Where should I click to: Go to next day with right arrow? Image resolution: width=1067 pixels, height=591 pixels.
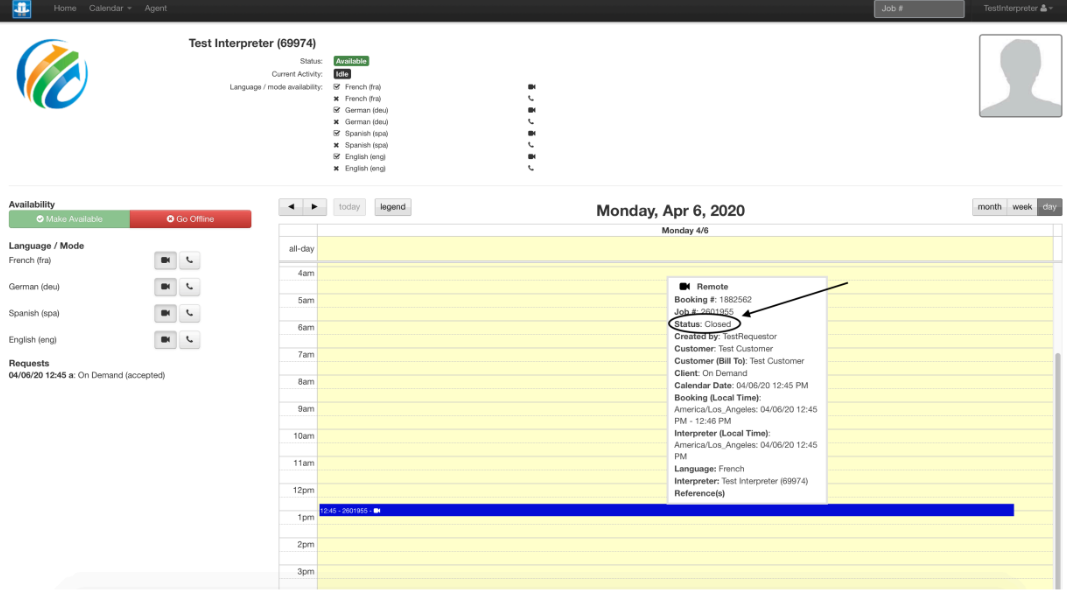coord(314,207)
